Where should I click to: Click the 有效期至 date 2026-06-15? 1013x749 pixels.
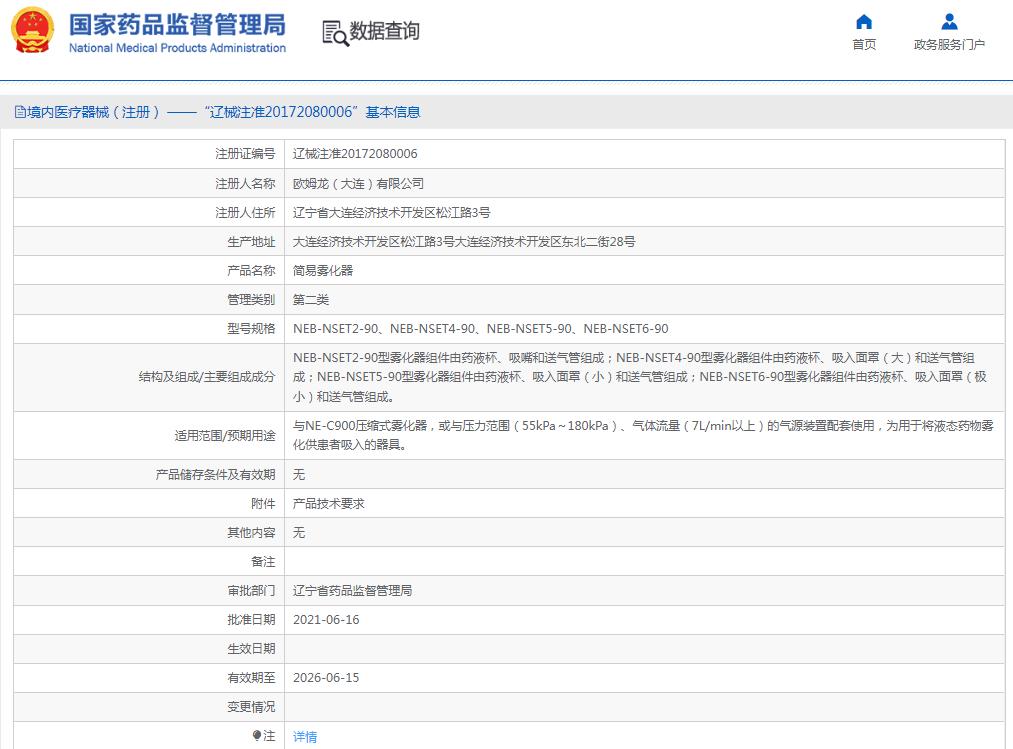[x=326, y=677]
